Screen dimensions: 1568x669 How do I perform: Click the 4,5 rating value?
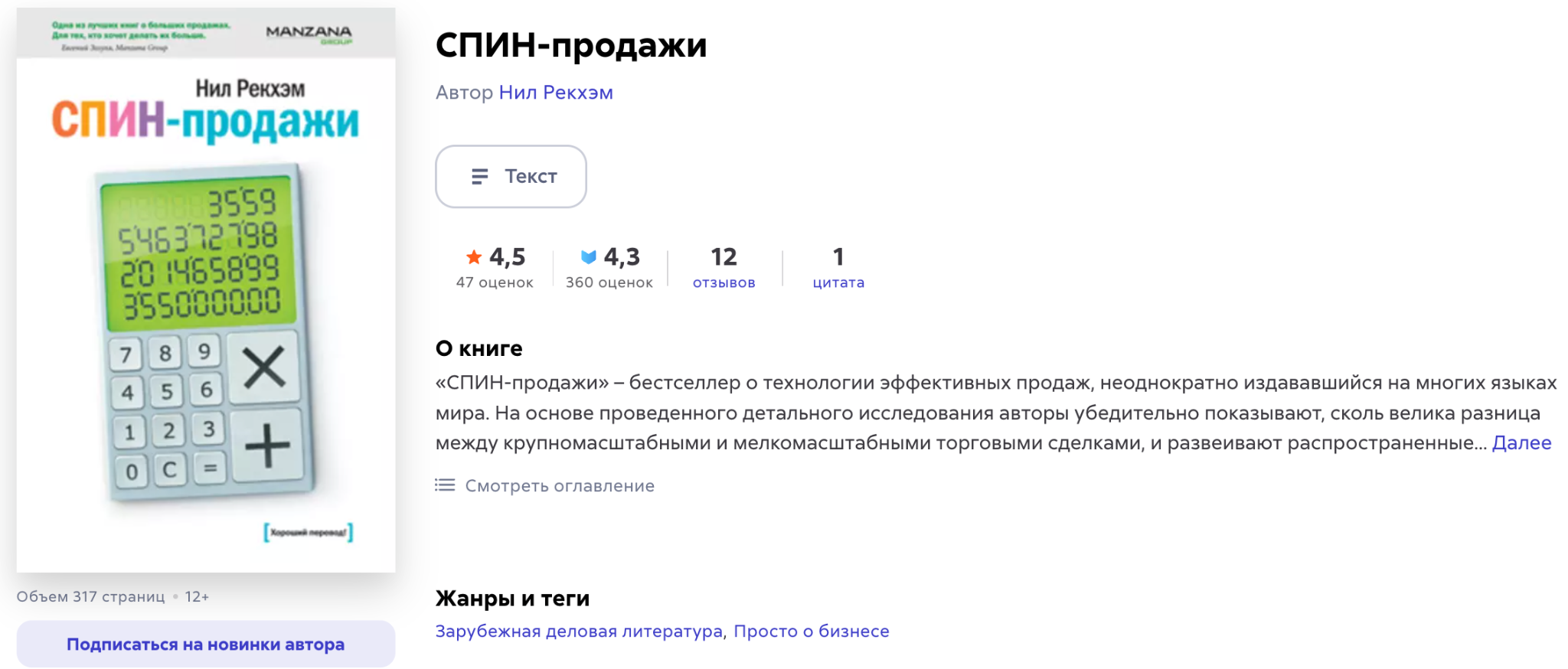[507, 256]
